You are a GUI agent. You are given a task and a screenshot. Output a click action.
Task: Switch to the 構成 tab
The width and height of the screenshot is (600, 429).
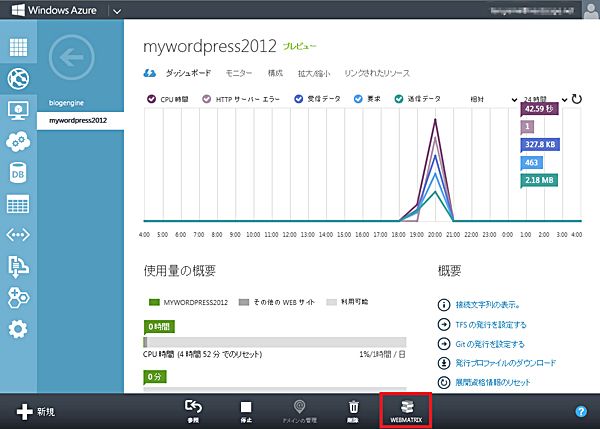click(x=275, y=73)
